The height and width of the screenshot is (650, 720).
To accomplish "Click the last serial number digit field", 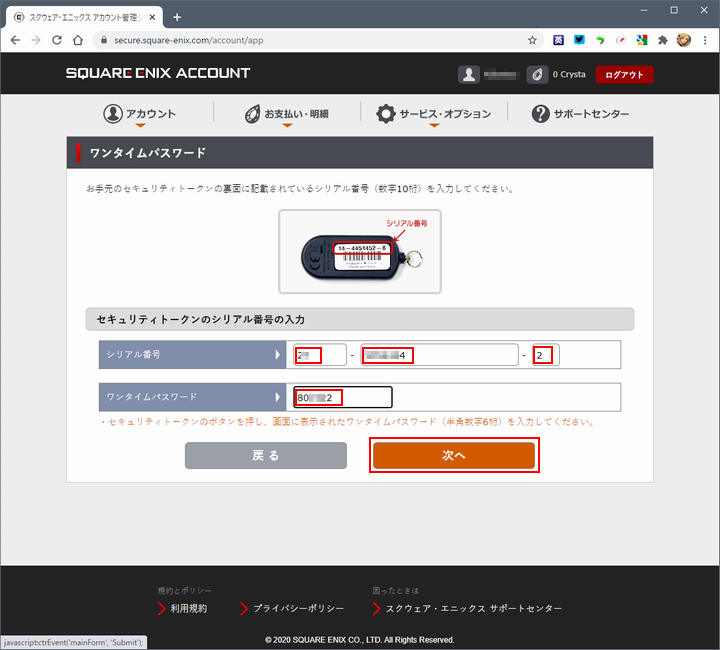I will (546, 355).
